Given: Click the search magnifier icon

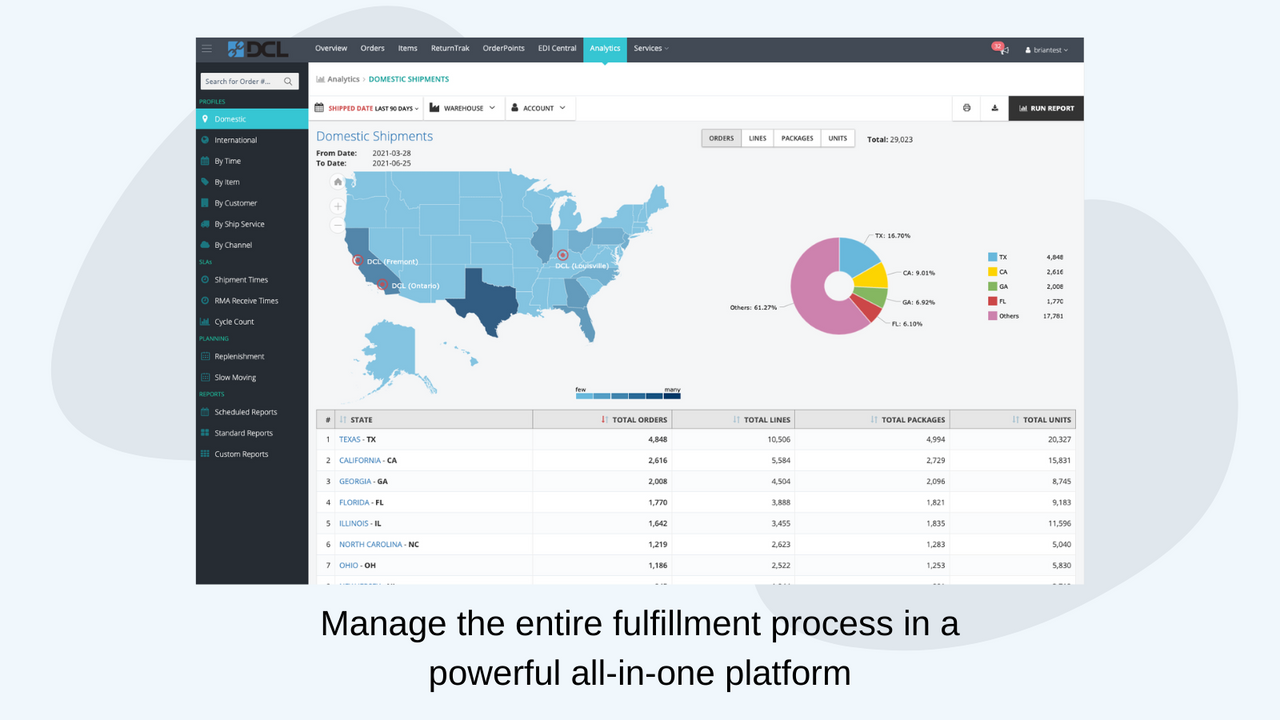Looking at the screenshot, I should (x=288, y=81).
